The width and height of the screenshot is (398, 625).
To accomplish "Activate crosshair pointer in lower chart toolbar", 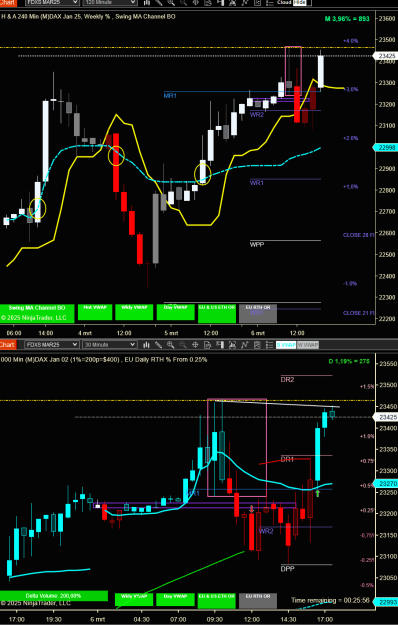I will [x=195, y=345].
